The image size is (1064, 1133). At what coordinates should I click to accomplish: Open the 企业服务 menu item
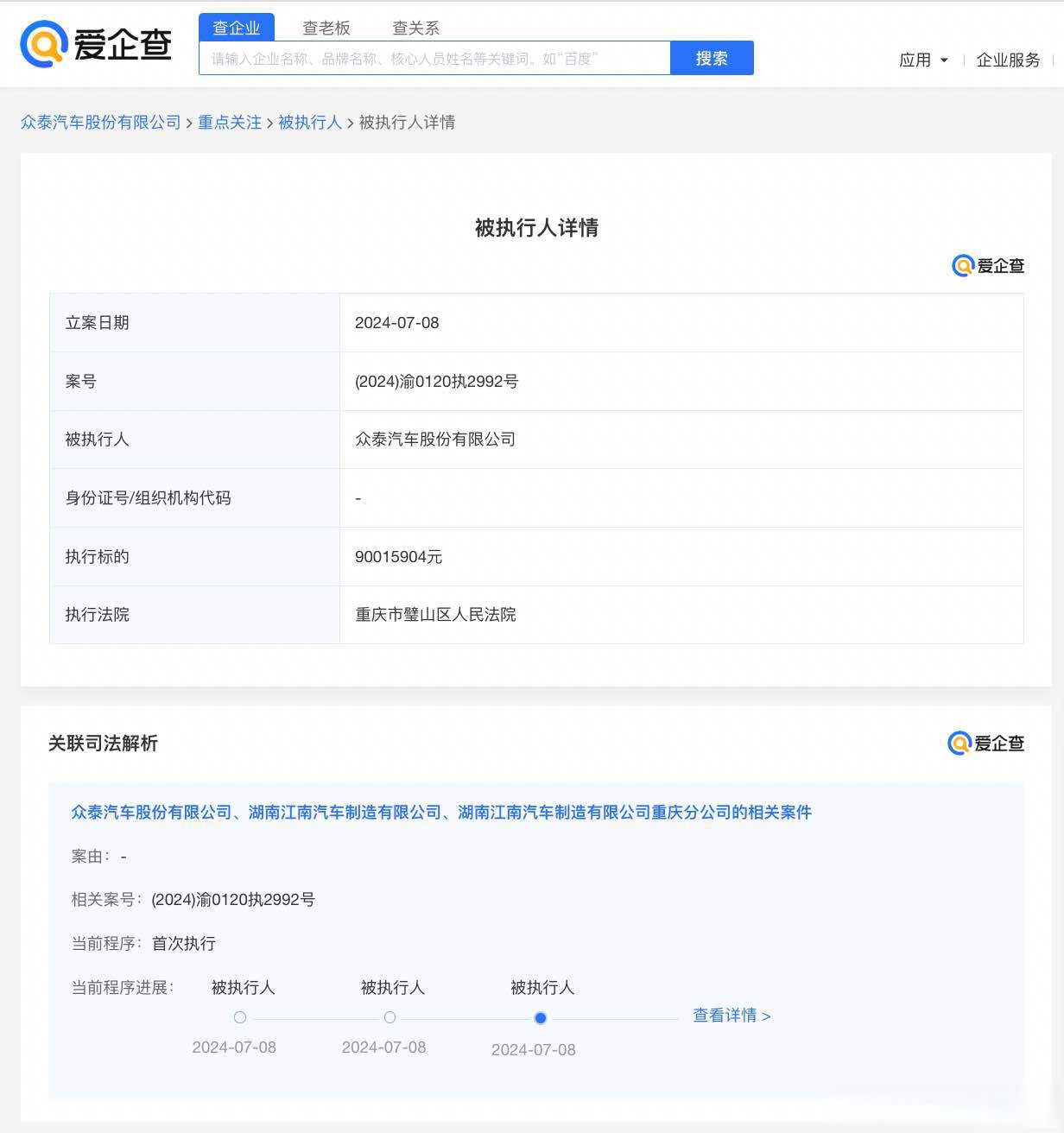(x=1008, y=60)
